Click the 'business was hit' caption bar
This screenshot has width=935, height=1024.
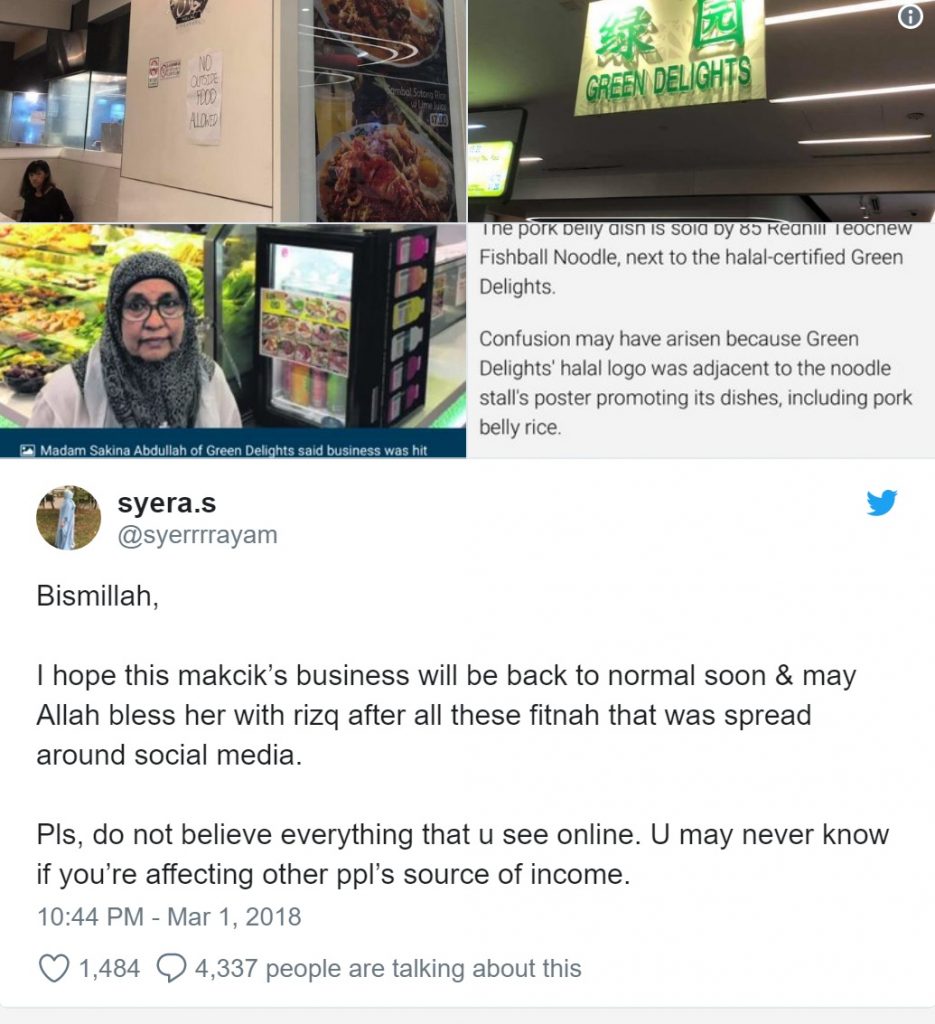coord(233,450)
